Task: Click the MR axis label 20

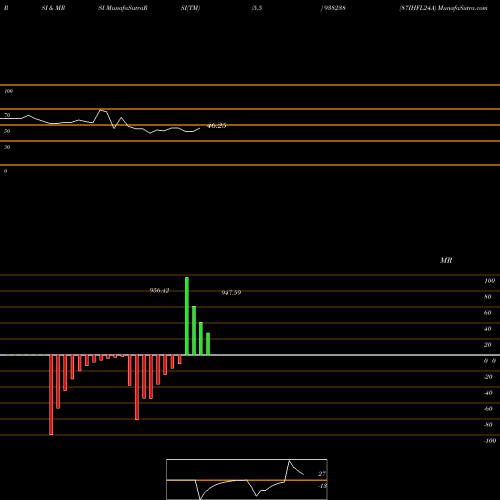Action: click(488, 345)
